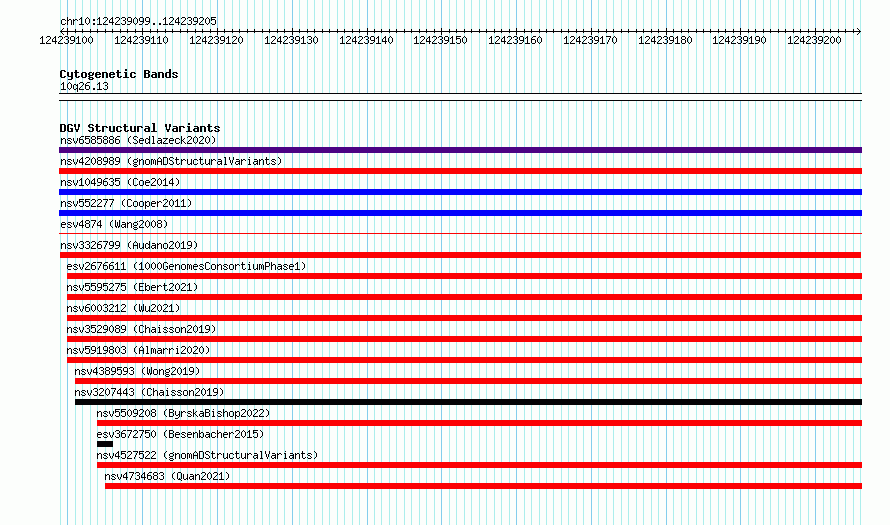Click ruler position 124239180

665,40
